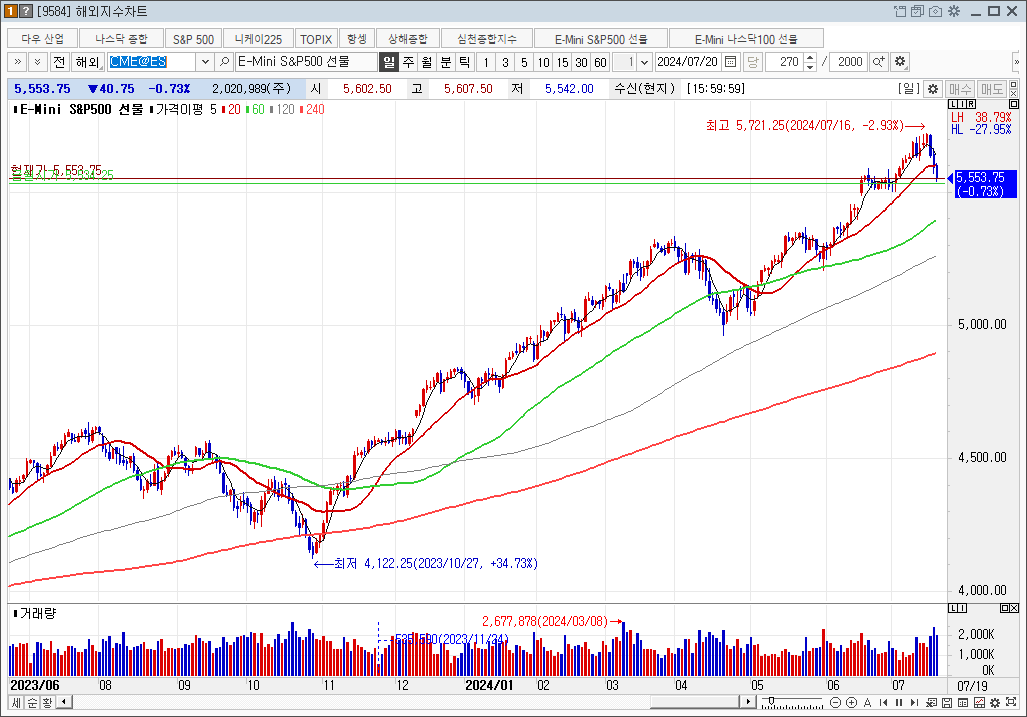The width and height of the screenshot is (1027, 717).
Task: Expand the CME@ES symbol dropdown
Action: tap(205, 62)
